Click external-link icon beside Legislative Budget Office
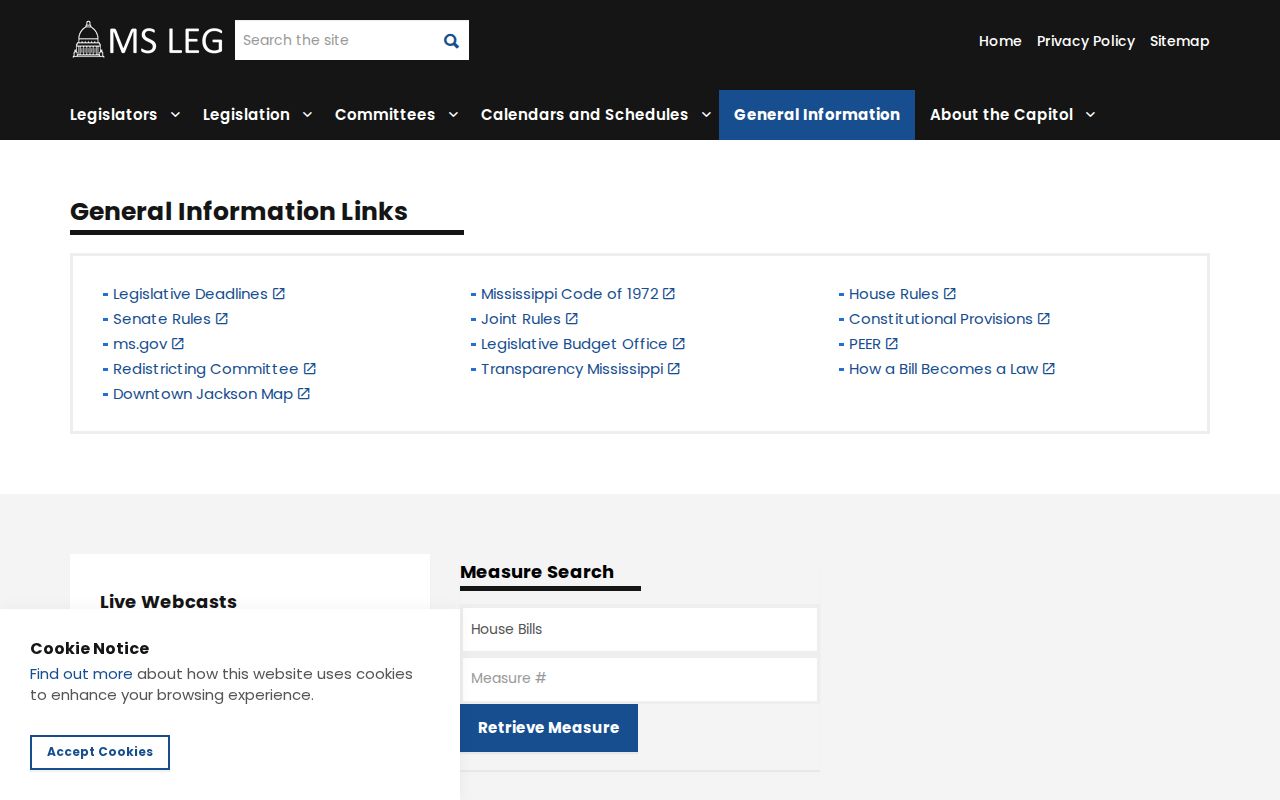Viewport: 1280px width, 800px height. [x=679, y=344]
